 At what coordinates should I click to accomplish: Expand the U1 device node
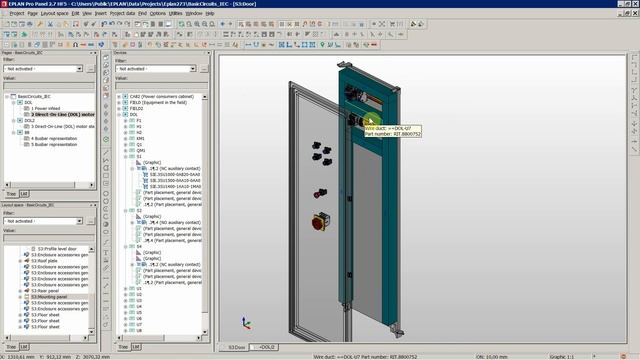(126, 289)
